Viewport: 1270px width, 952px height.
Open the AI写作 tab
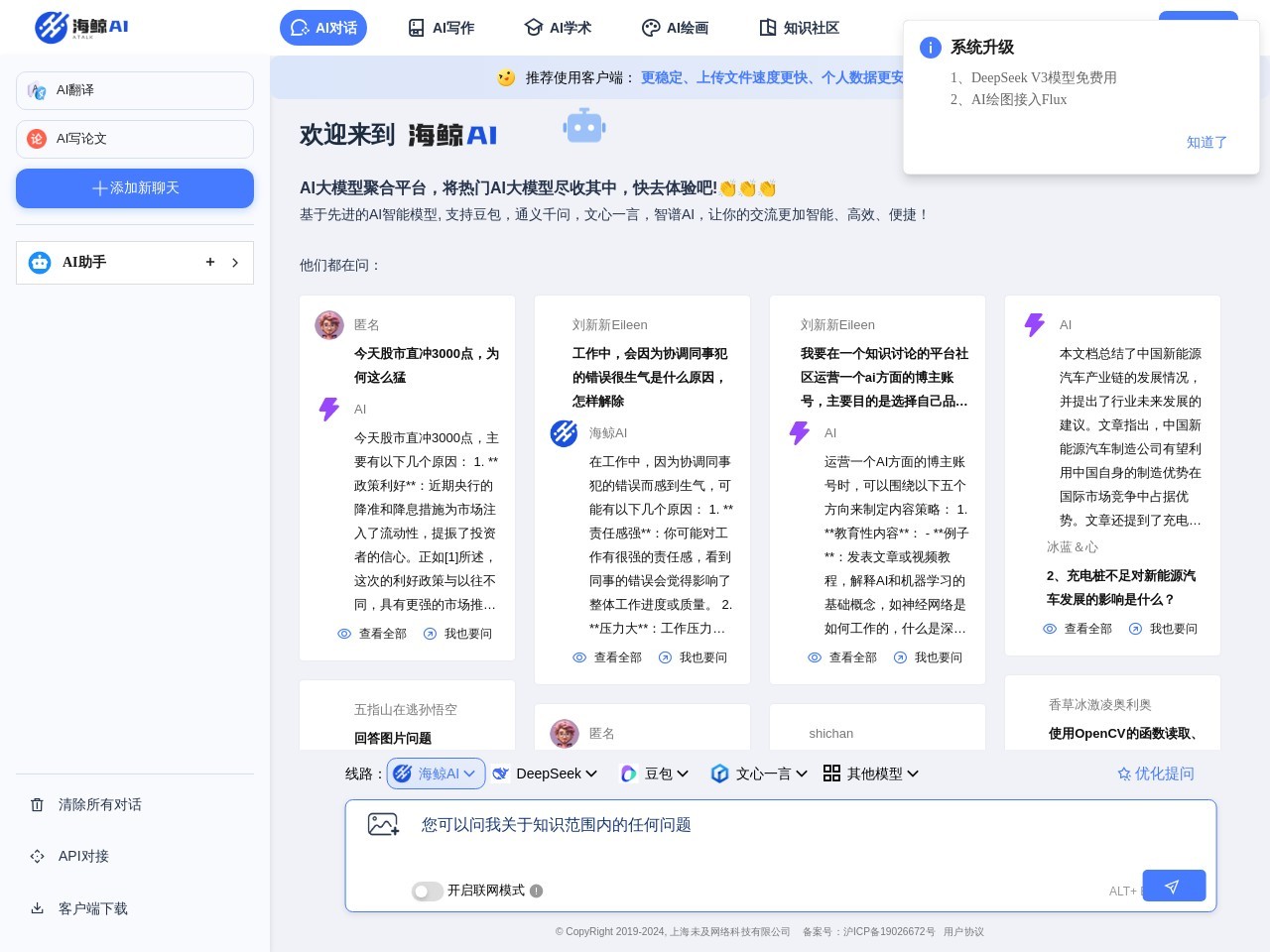441,28
